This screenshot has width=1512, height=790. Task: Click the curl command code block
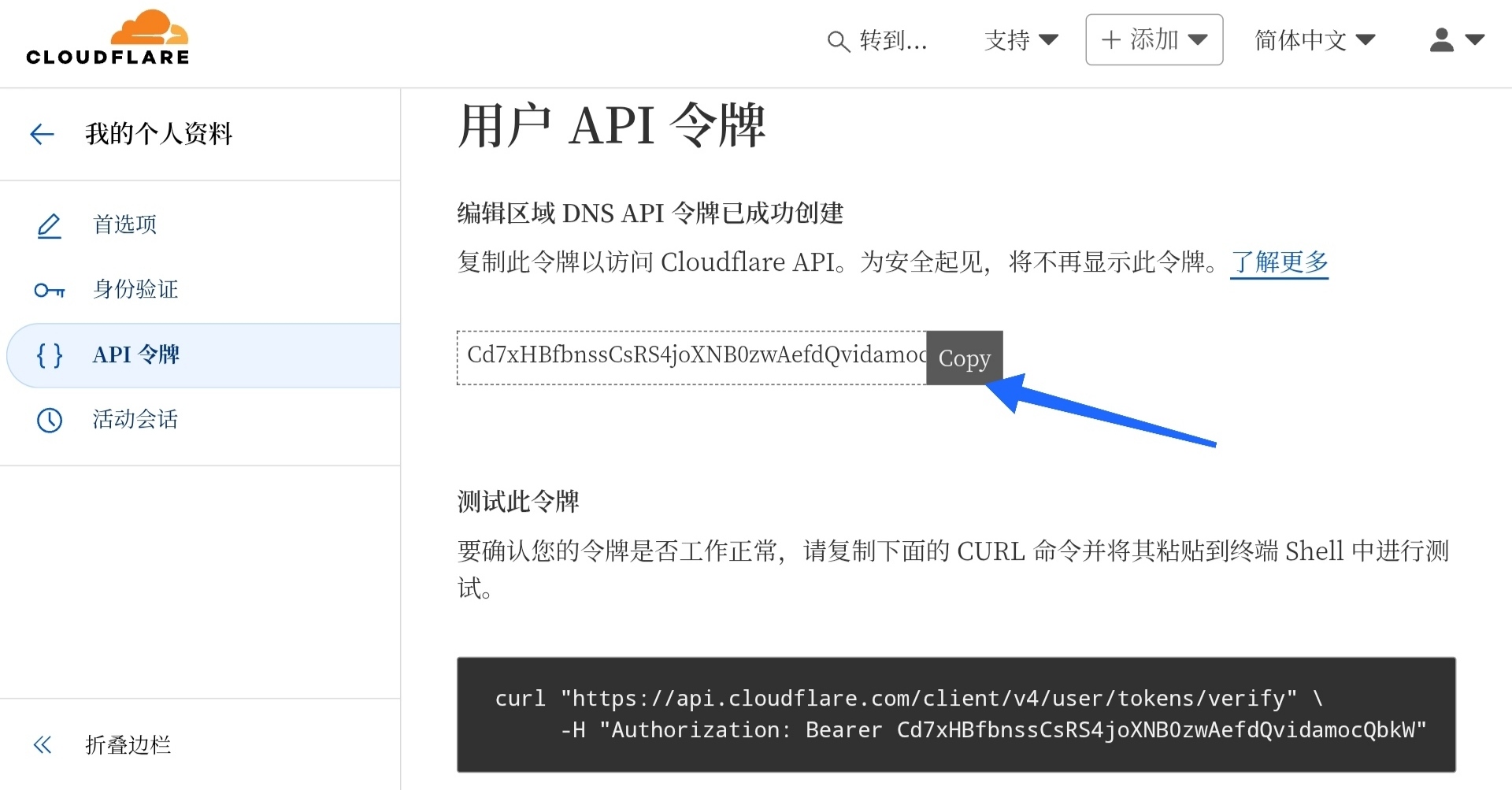955,714
